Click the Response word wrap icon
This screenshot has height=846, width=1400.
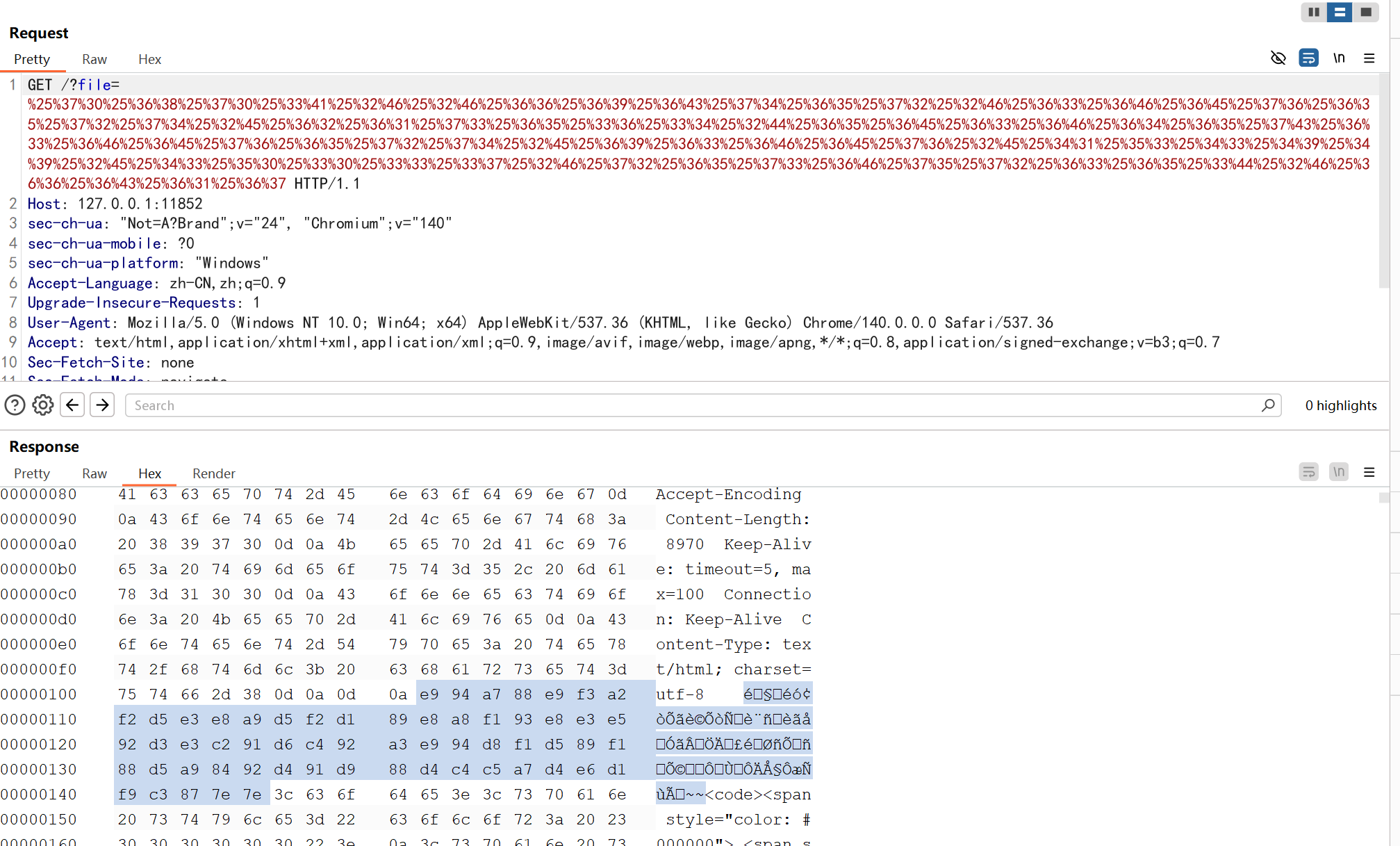point(1308,472)
